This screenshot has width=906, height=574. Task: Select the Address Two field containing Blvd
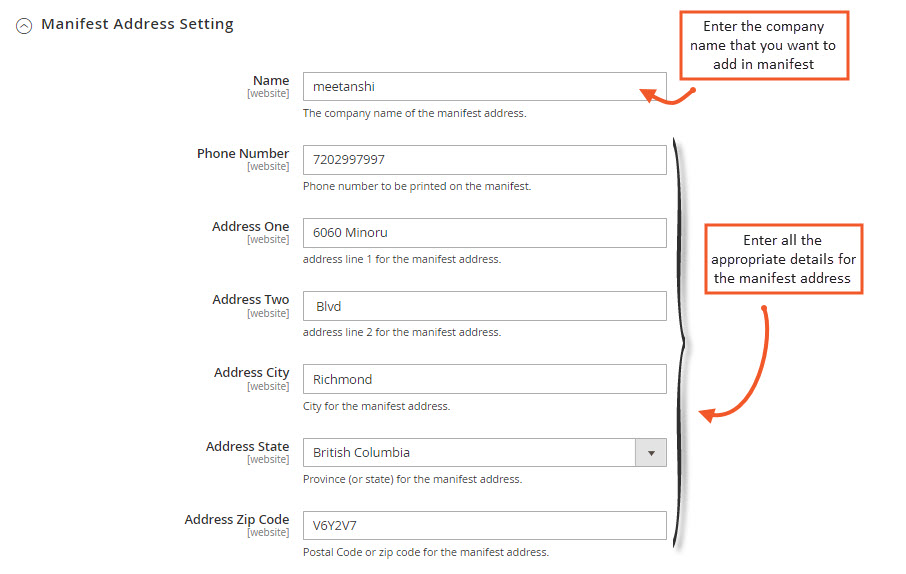(484, 306)
